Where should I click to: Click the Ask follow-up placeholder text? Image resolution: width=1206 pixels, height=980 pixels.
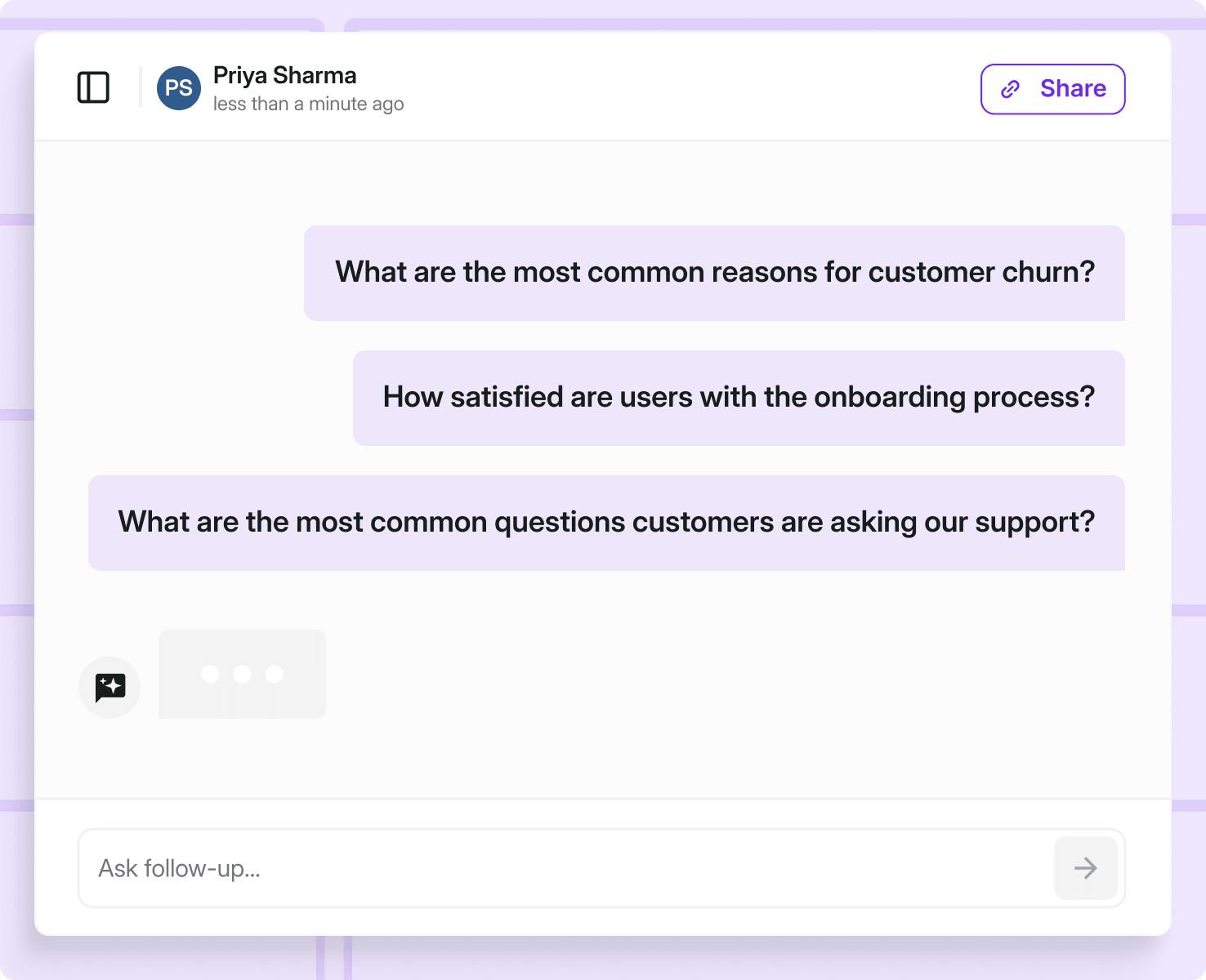click(x=180, y=868)
